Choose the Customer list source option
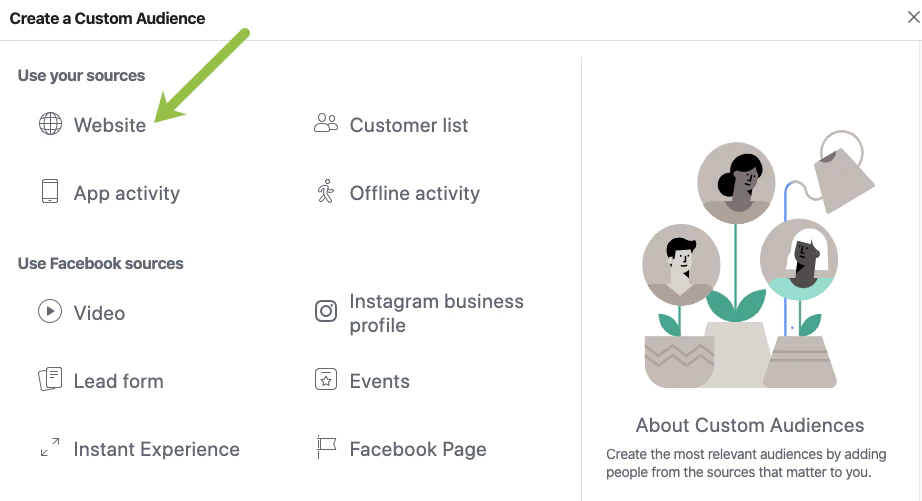The image size is (922, 501). tap(408, 125)
